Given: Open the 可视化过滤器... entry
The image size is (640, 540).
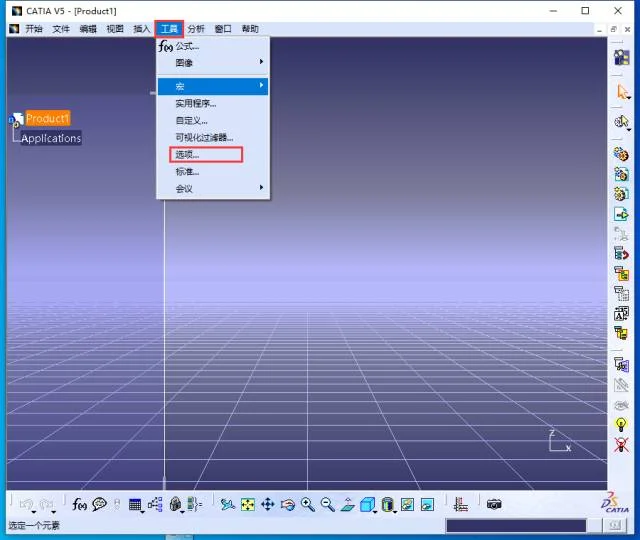Looking at the screenshot, I should (x=213, y=138).
